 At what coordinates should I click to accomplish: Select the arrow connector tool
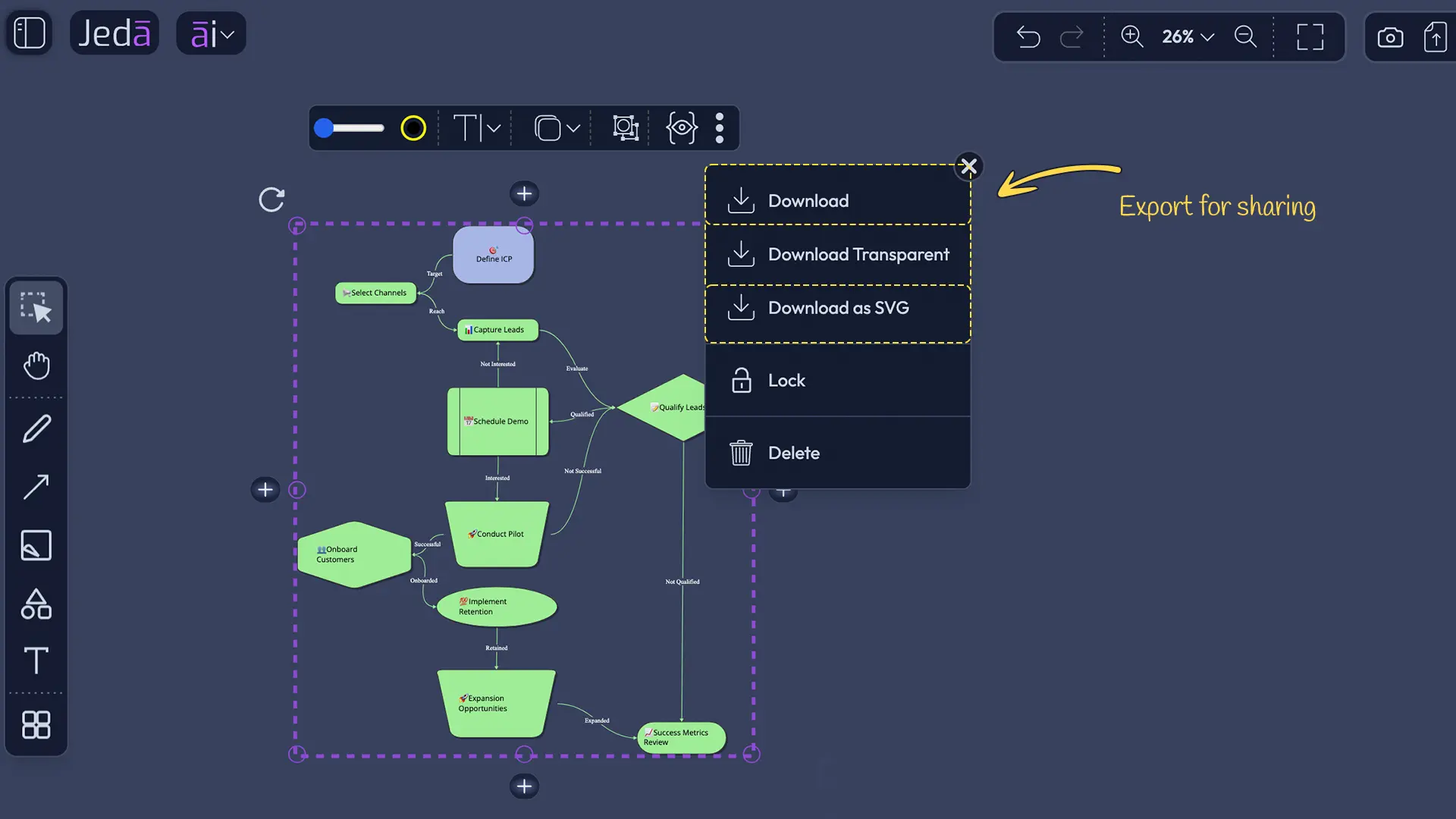pyautogui.click(x=36, y=487)
